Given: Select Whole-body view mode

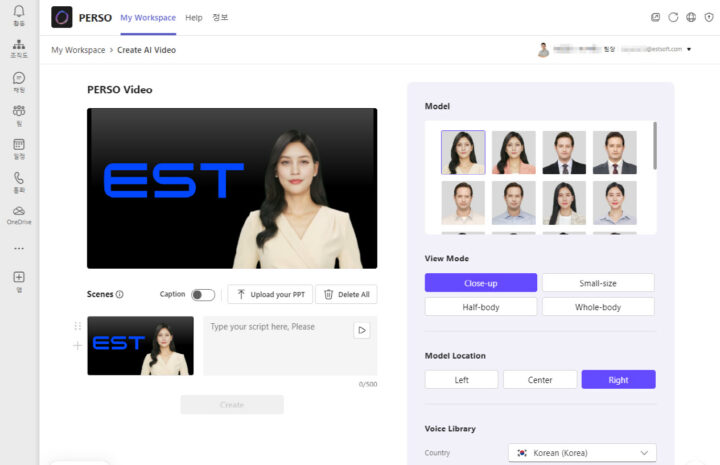Looking at the screenshot, I should pos(598,307).
